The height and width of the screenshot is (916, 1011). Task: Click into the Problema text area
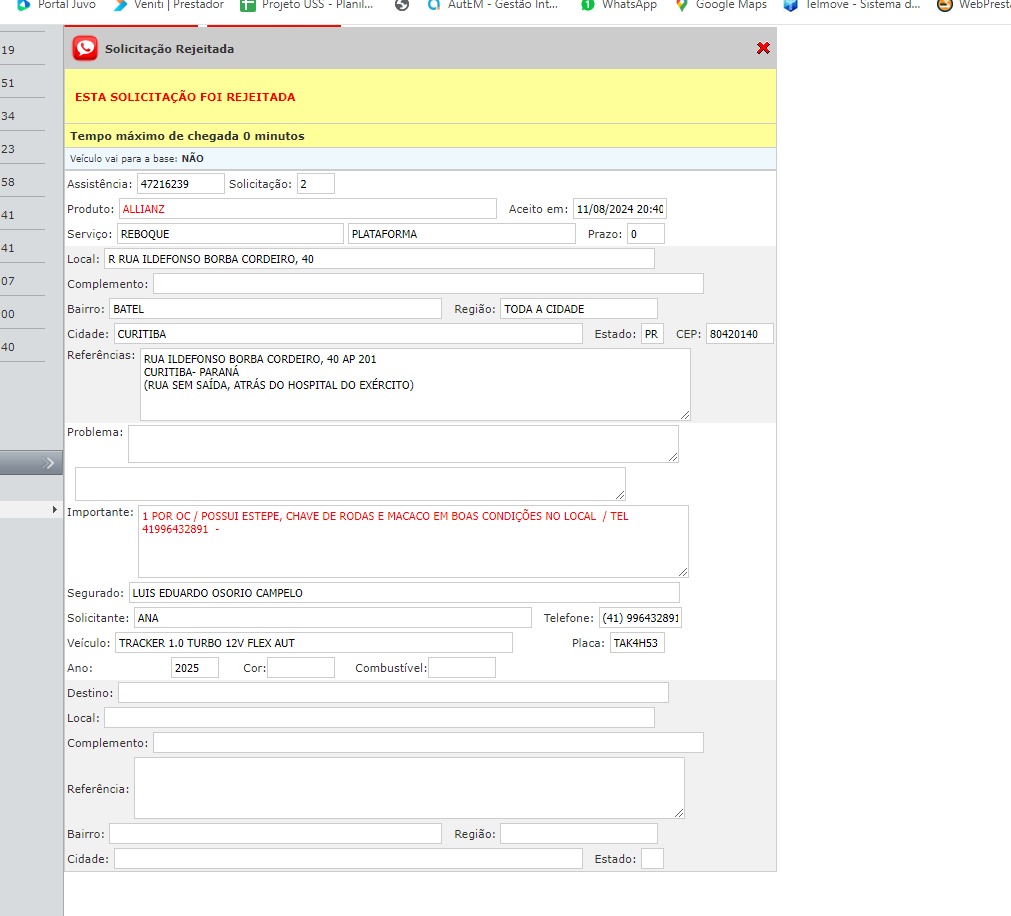(402, 444)
